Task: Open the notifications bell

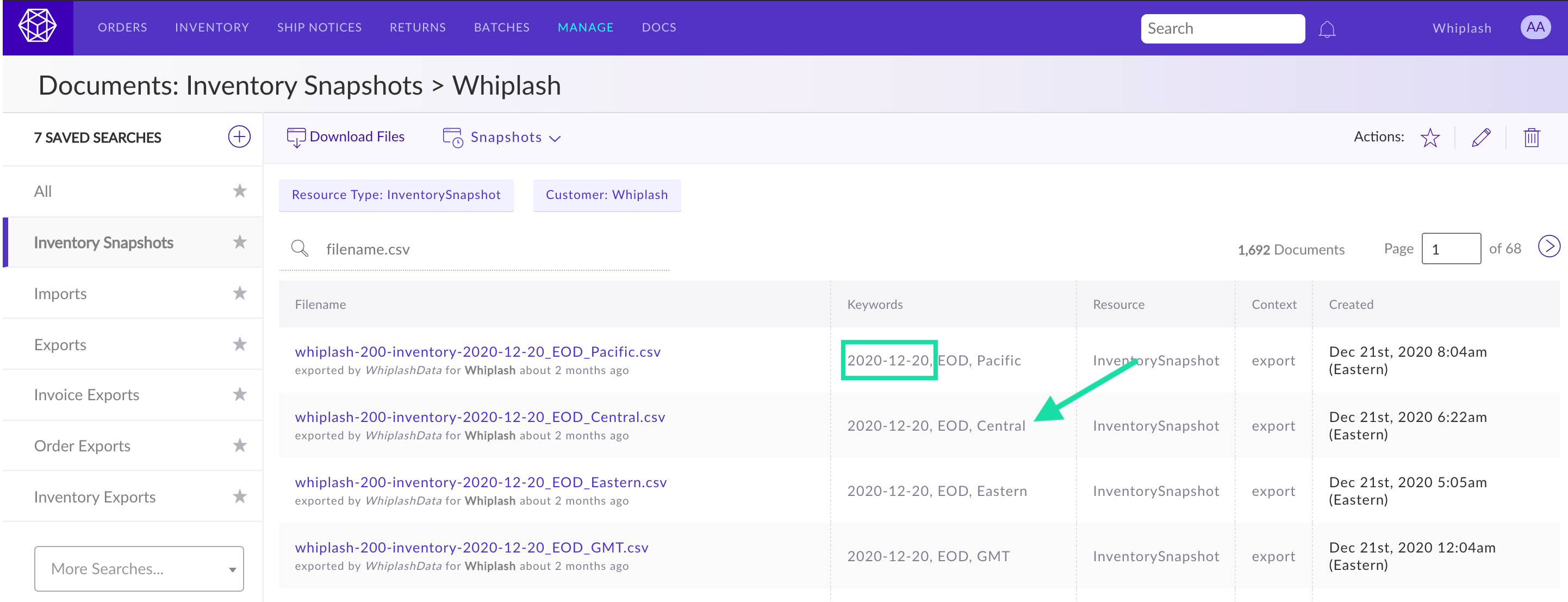Action: [1327, 29]
